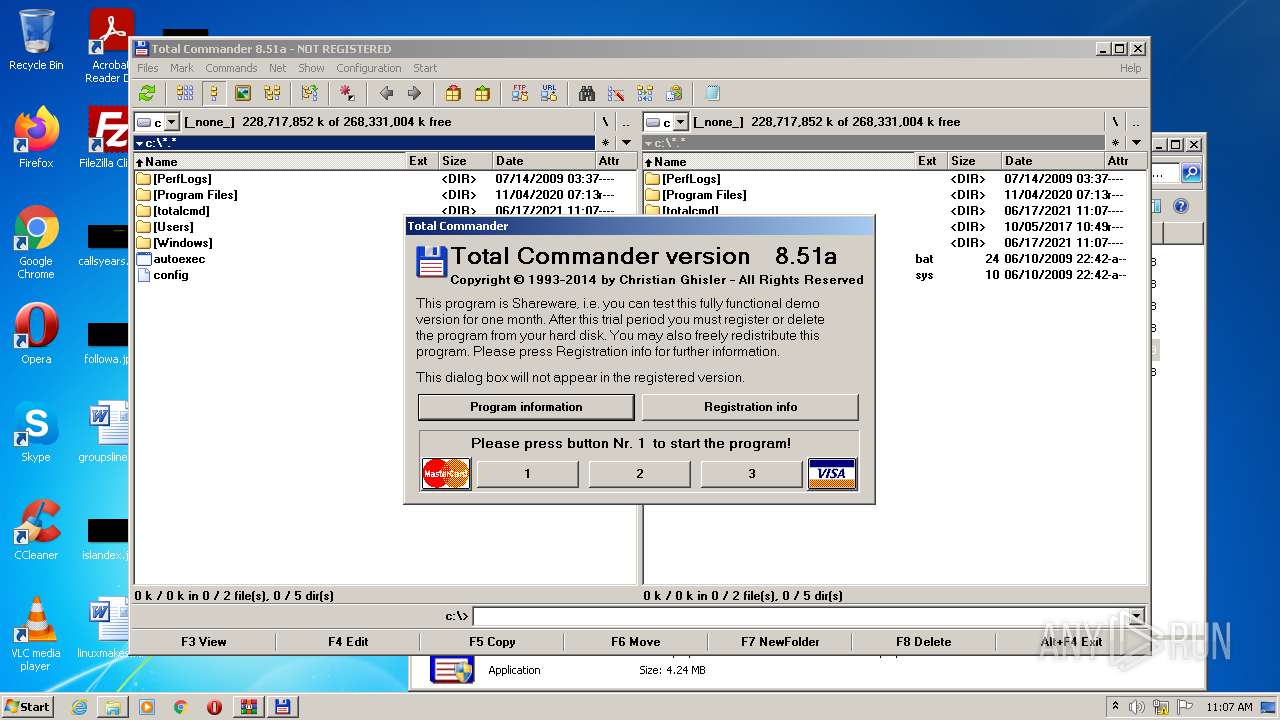1280x720 pixels.
Task: Open the Notepad toolbar icon
Action: tap(712, 93)
